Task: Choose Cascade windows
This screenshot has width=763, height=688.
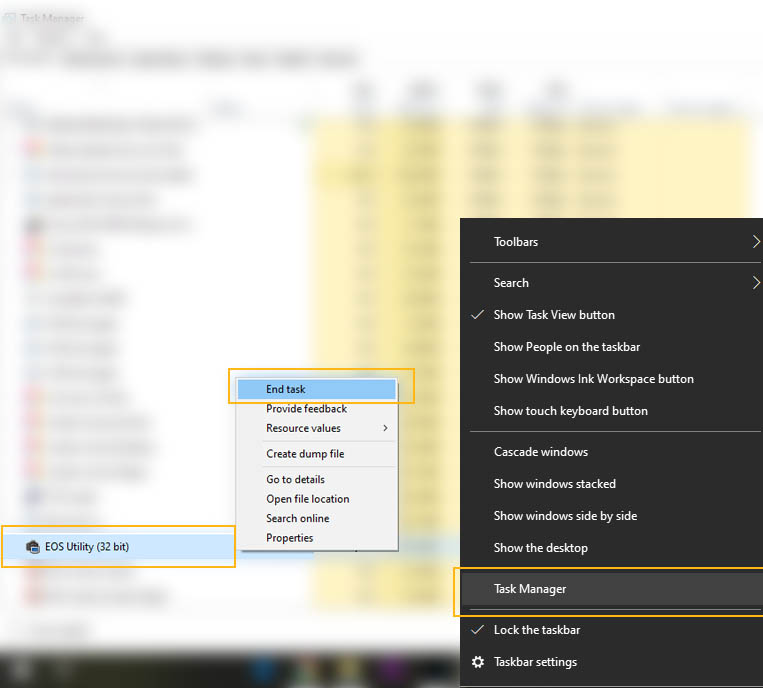Action: pos(612,452)
